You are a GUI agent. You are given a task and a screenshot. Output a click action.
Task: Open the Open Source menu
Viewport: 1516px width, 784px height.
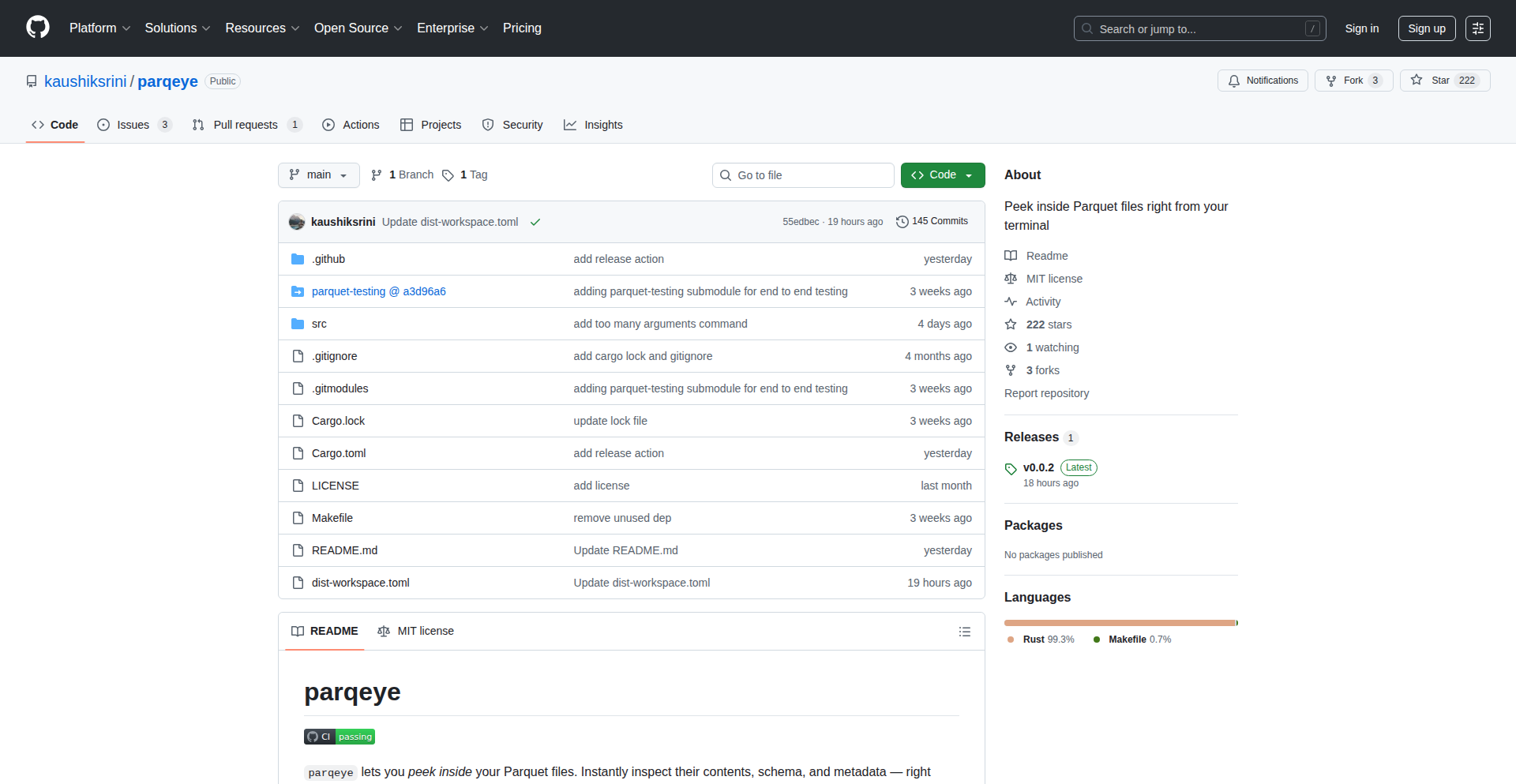click(x=357, y=28)
